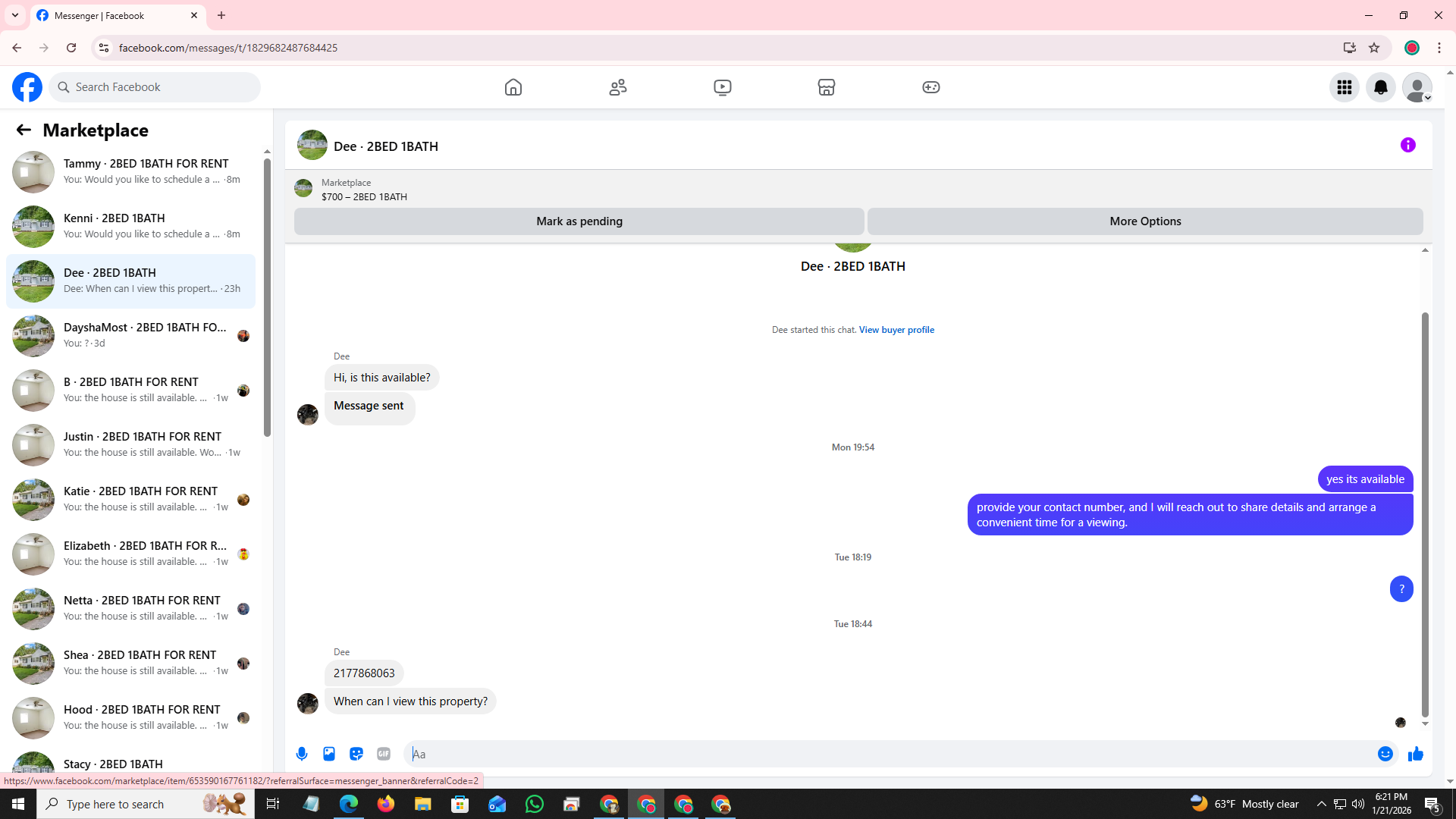Viewport: 1456px width, 819px height.
Task: Open the emoji picker in message box
Action: click(x=1385, y=754)
